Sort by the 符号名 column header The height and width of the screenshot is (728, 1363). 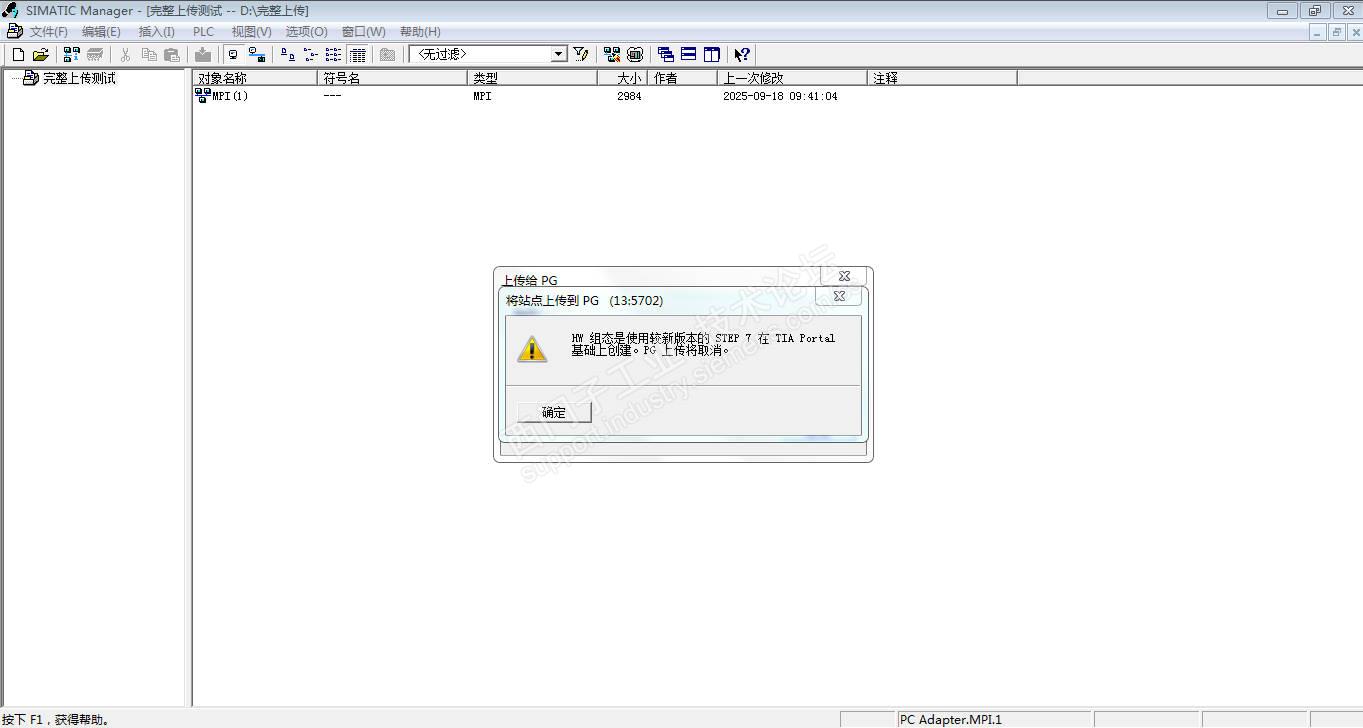coord(392,78)
